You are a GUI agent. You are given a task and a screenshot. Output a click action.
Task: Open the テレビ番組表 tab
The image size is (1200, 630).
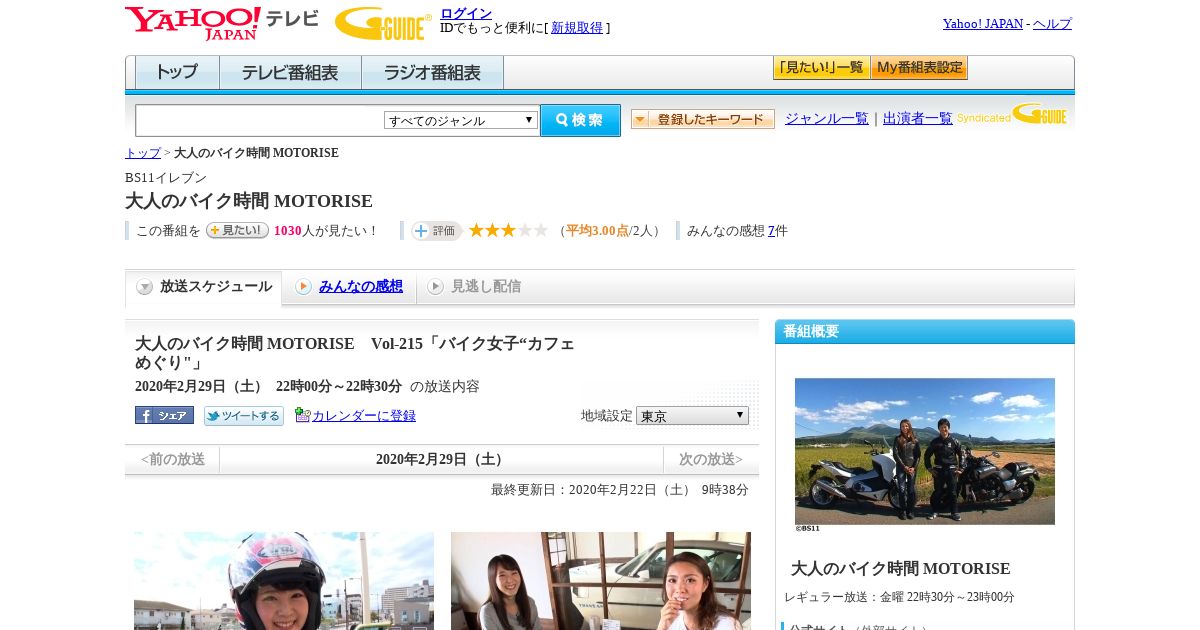(x=290, y=73)
